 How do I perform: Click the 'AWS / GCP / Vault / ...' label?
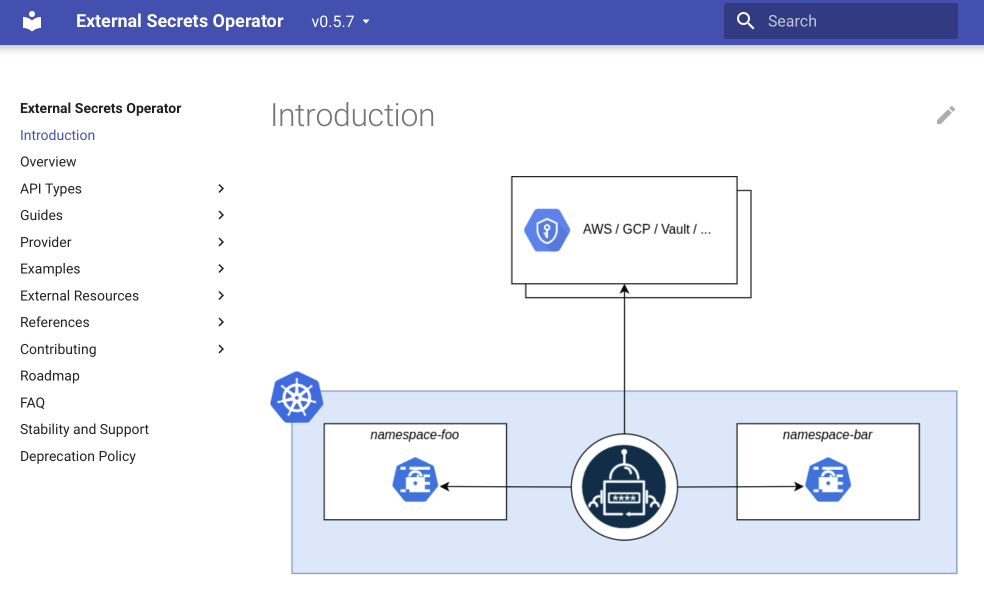(x=647, y=230)
